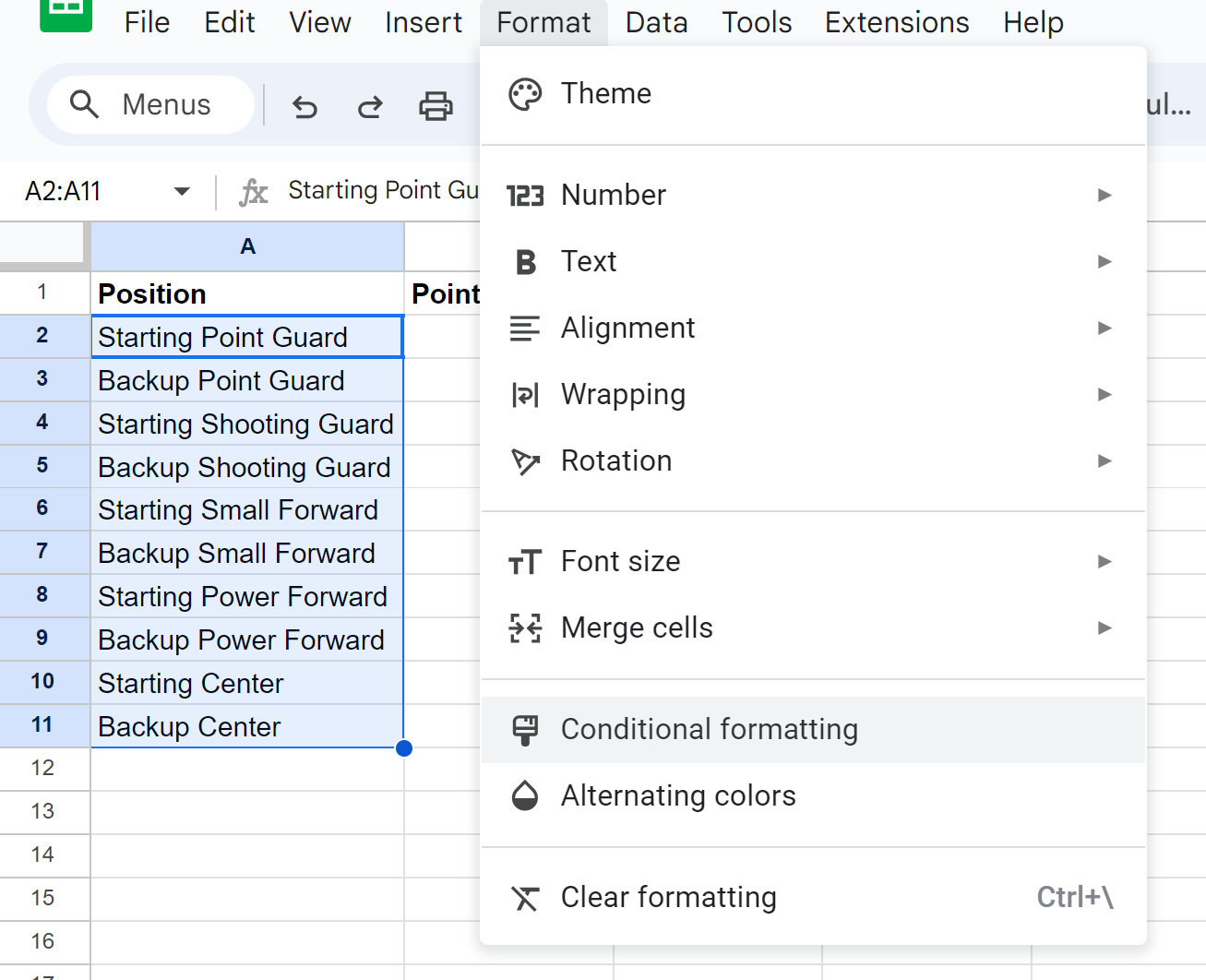
Task: Click cell Backup Point Guard
Action: (x=247, y=380)
